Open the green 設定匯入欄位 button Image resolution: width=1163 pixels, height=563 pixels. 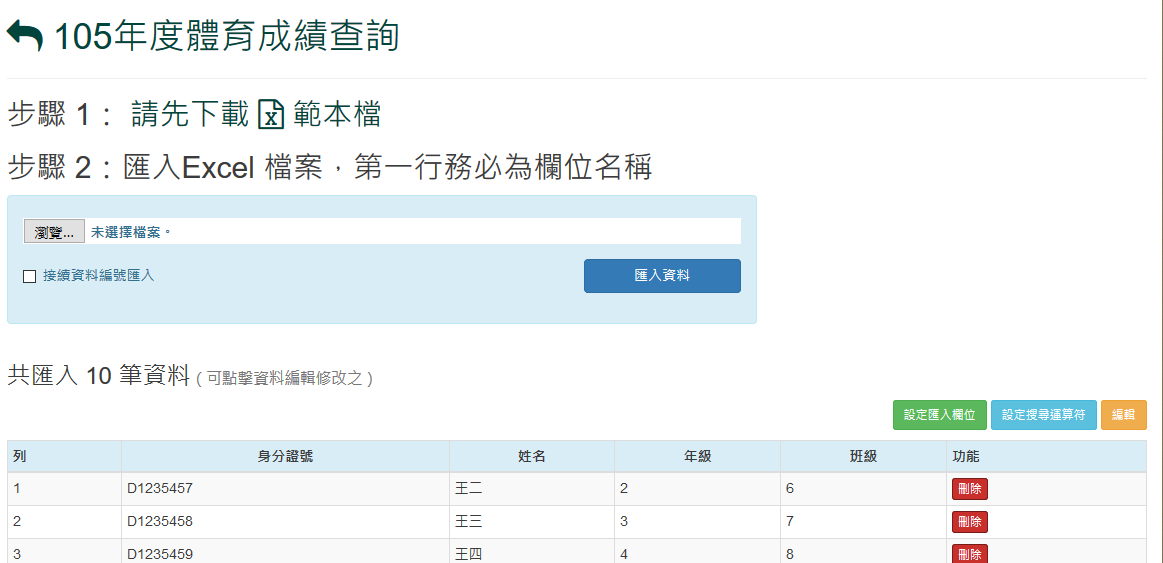[939, 415]
